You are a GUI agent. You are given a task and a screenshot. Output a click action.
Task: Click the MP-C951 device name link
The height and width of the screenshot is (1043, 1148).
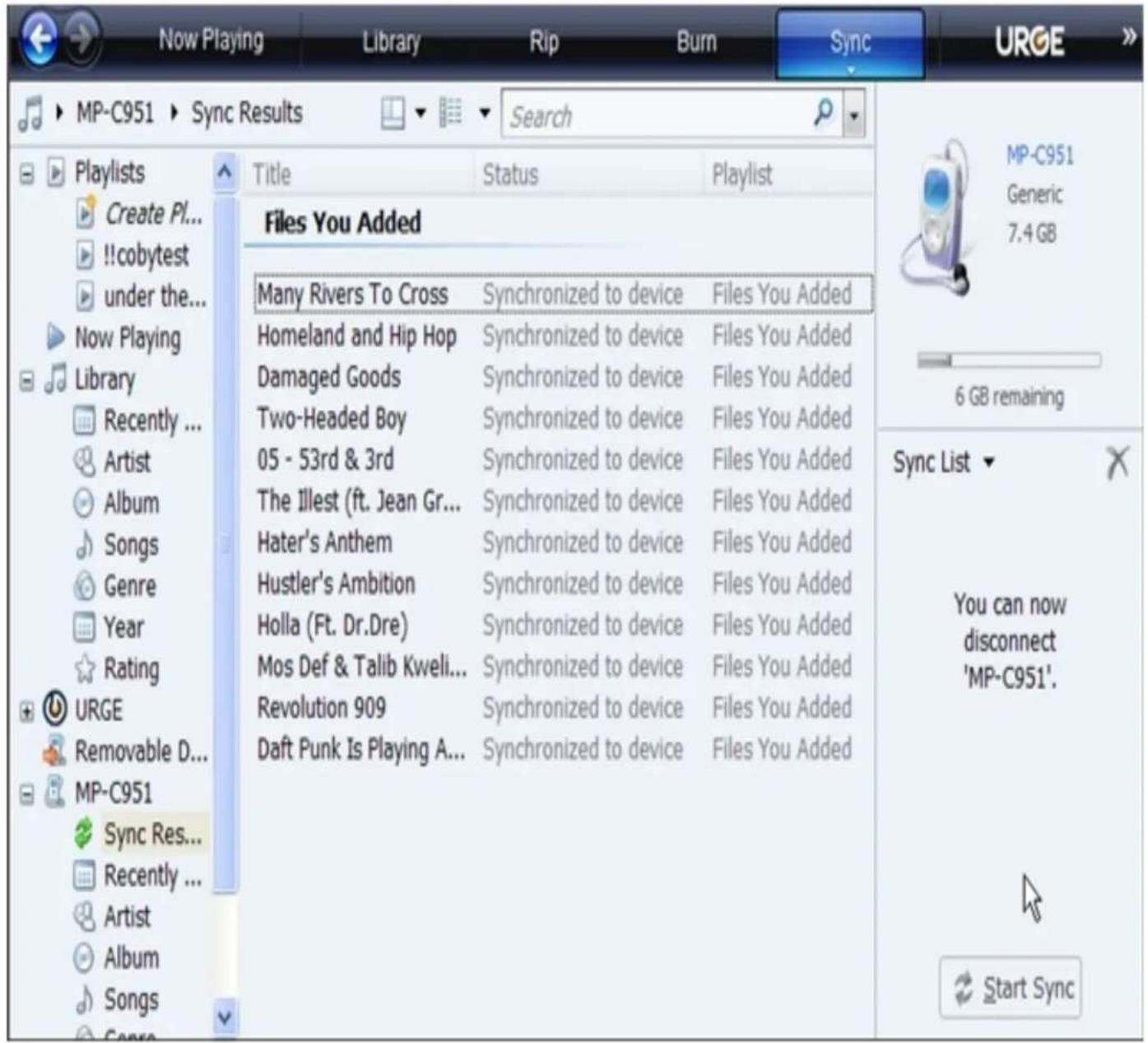point(1040,156)
